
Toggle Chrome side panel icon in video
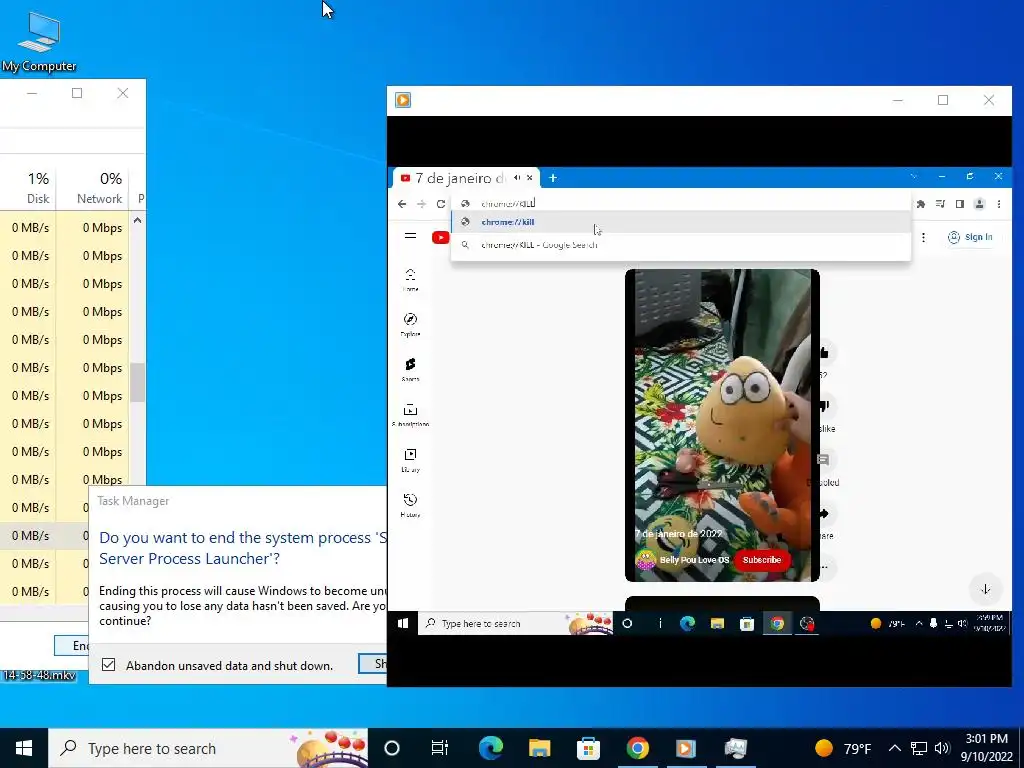click(x=960, y=204)
